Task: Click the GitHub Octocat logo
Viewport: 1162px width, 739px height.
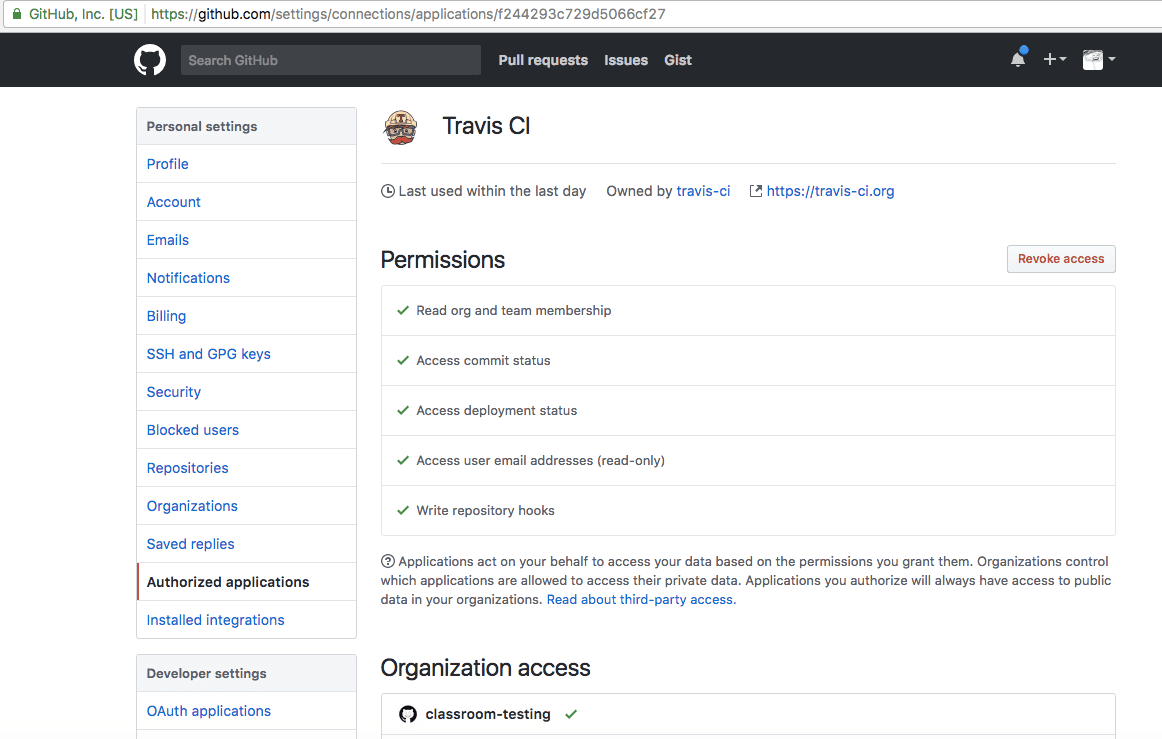Action: [x=150, y=60]
